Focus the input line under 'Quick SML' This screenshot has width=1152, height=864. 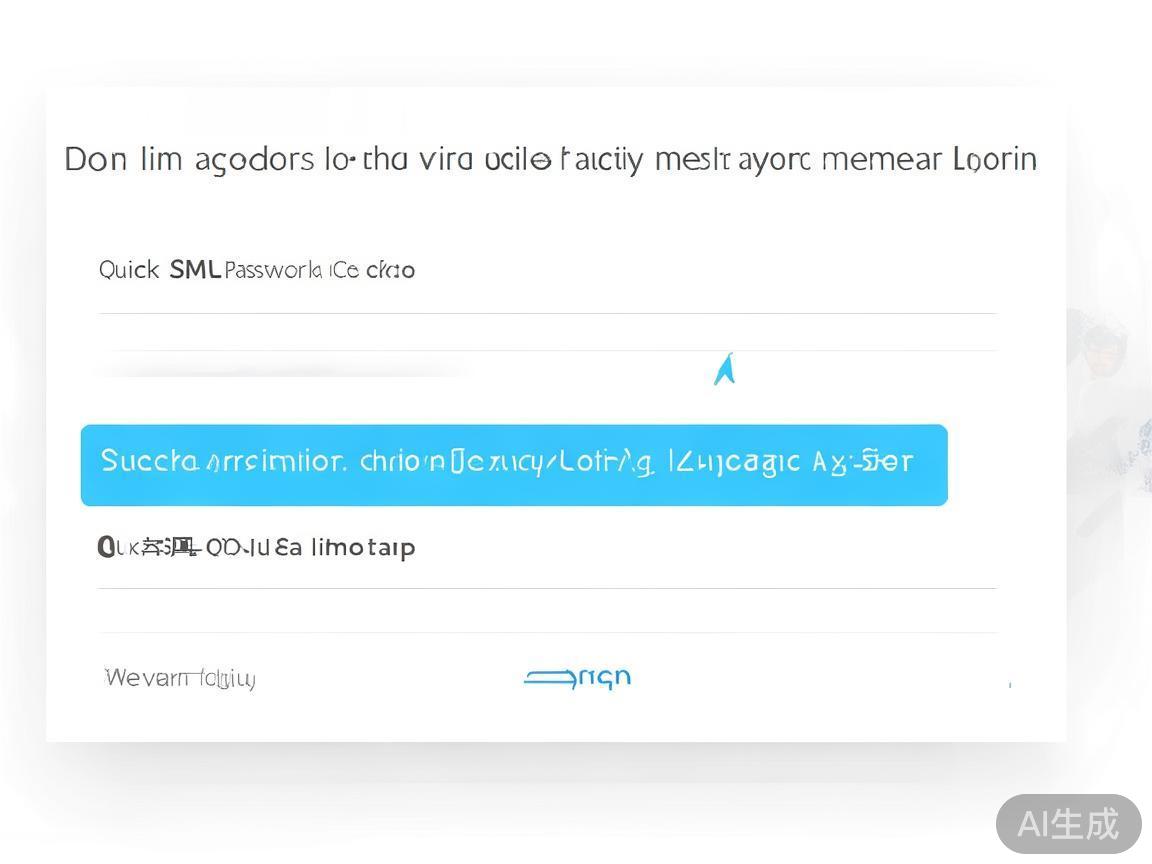click(547, 314)
